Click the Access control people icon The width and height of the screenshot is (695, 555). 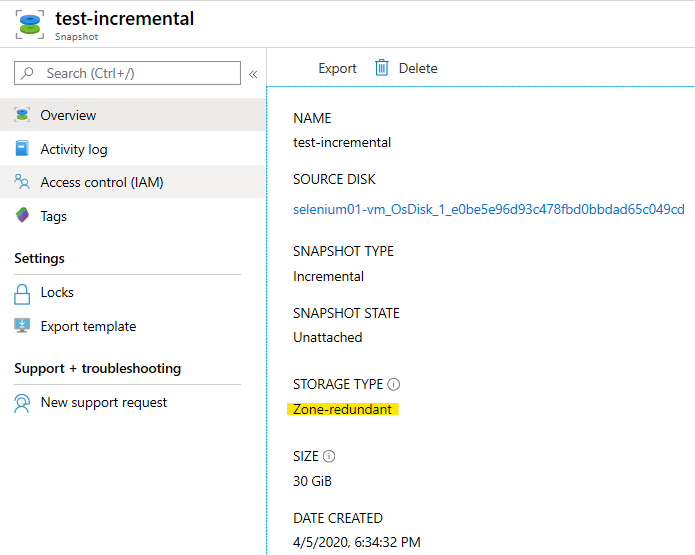pos(22,182)
